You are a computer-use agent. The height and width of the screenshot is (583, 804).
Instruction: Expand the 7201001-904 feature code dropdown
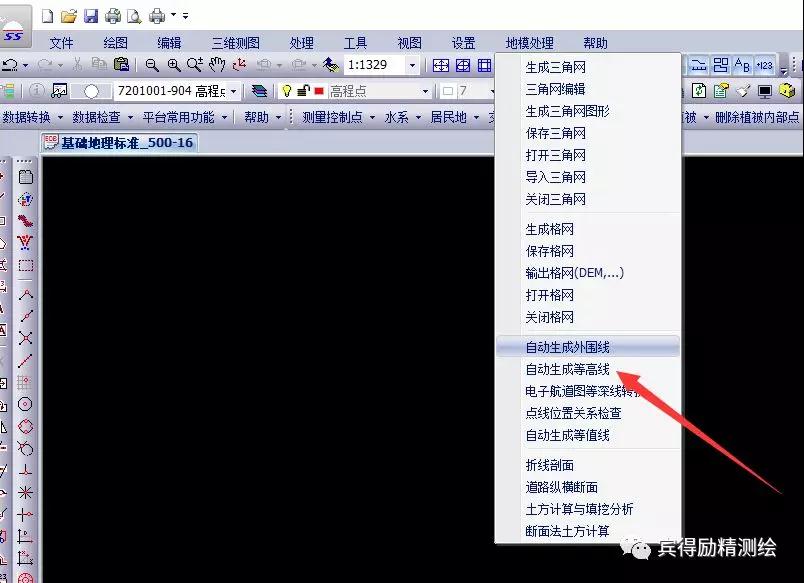pyautogui.click(x=234, y=91)
